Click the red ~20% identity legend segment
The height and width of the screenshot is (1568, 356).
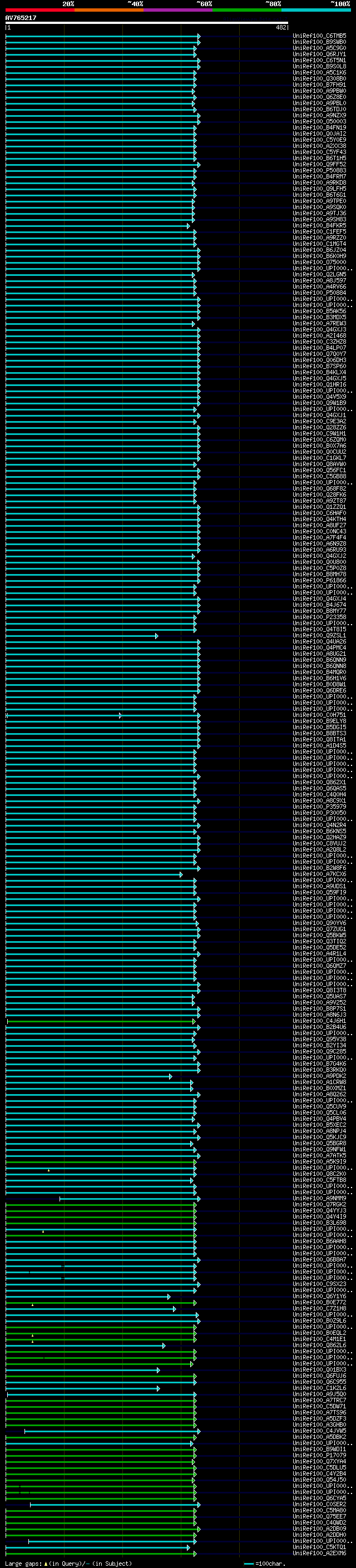click(40, 10)
